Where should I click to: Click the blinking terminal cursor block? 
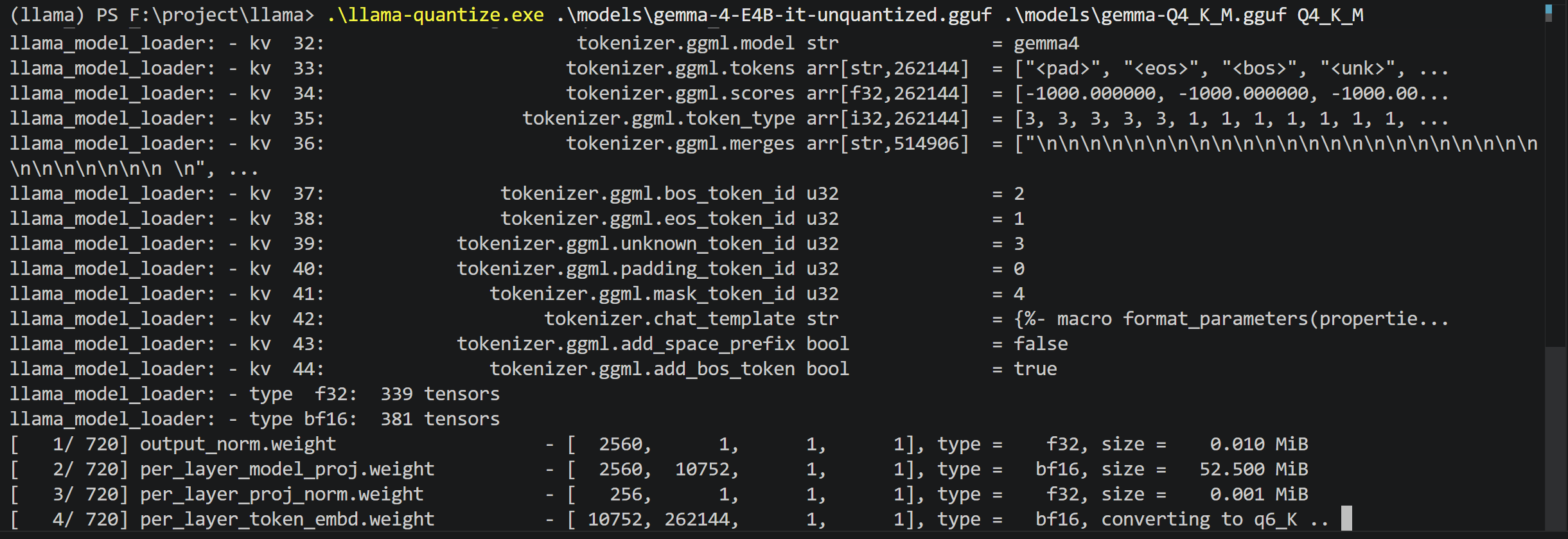[x=1346, y=518]
